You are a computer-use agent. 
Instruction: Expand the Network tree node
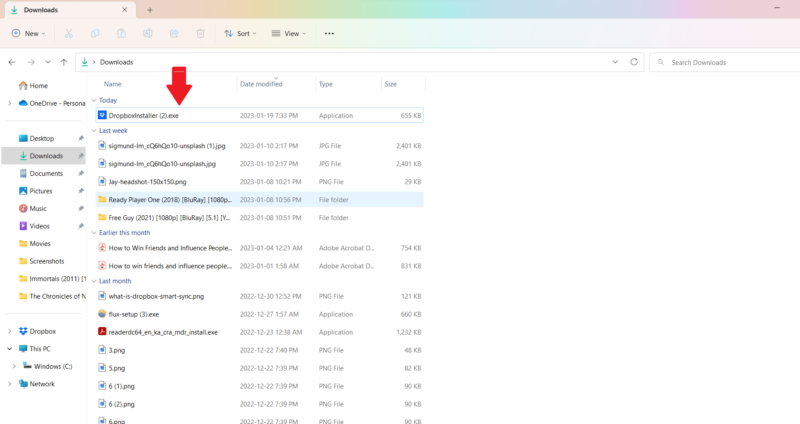10,384
